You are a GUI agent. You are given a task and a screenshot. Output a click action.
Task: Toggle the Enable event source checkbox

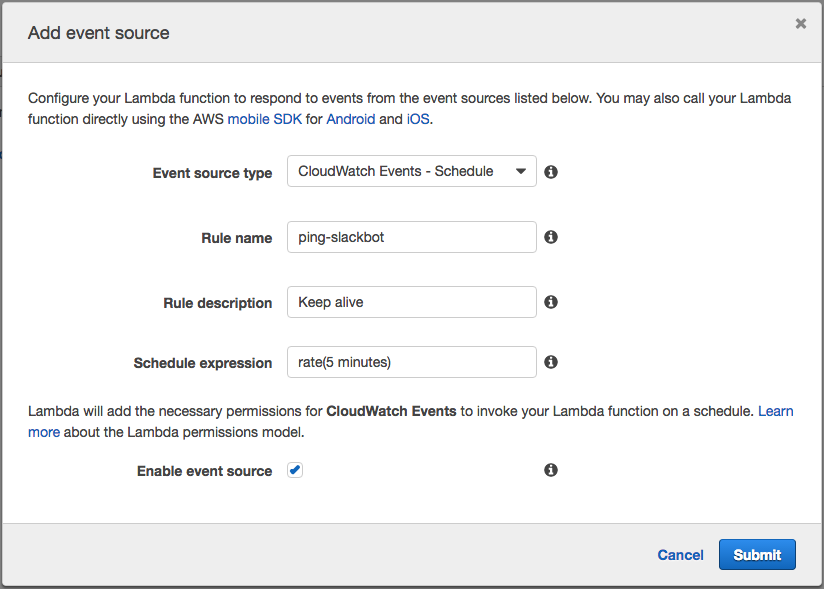pos(295,470)
